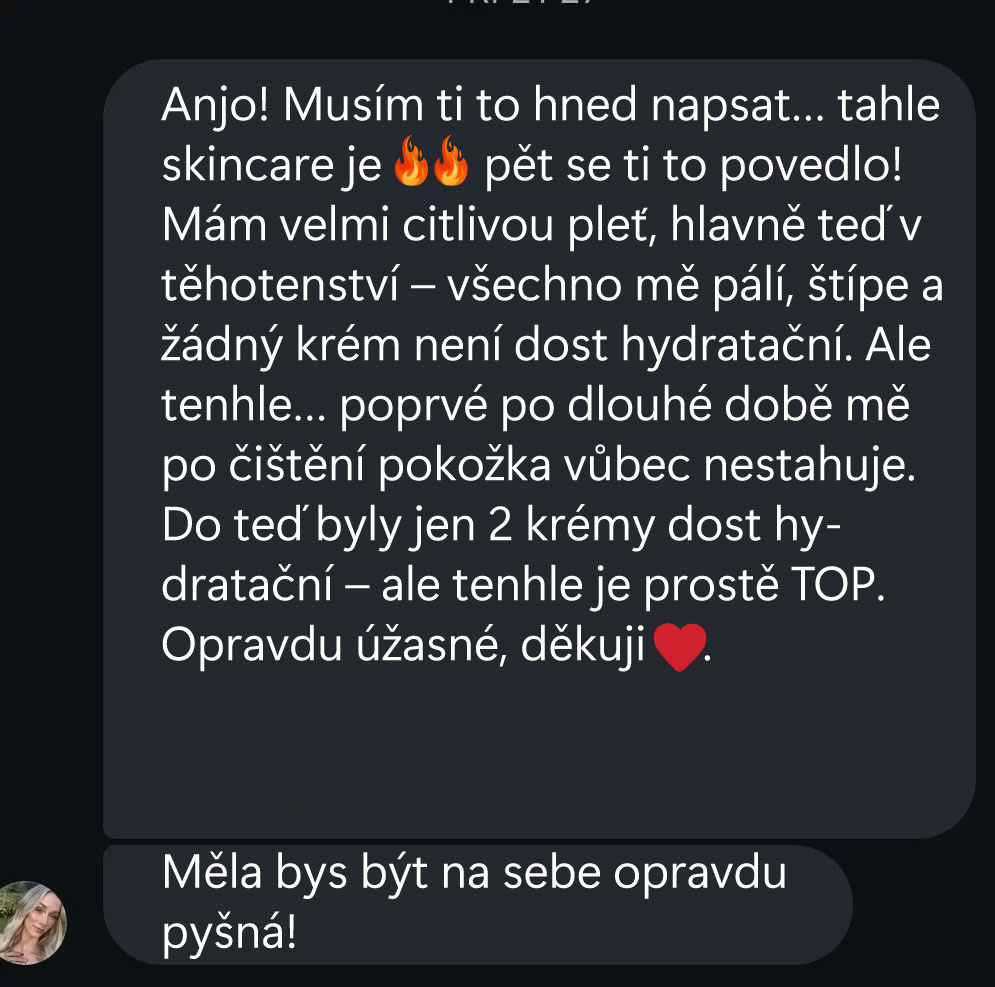Image resolution: width=995 pixels, height=987 pixels.
Task: Click the word "děkuji" before the heart
Action: coord(583,646)
